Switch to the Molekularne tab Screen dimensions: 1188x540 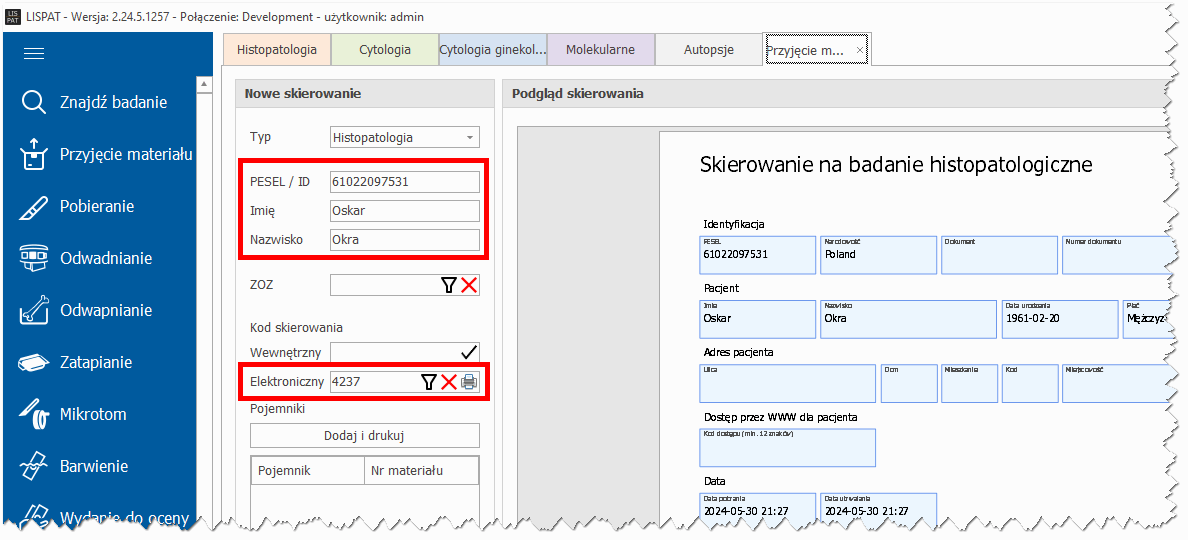[x=600, y=50]
